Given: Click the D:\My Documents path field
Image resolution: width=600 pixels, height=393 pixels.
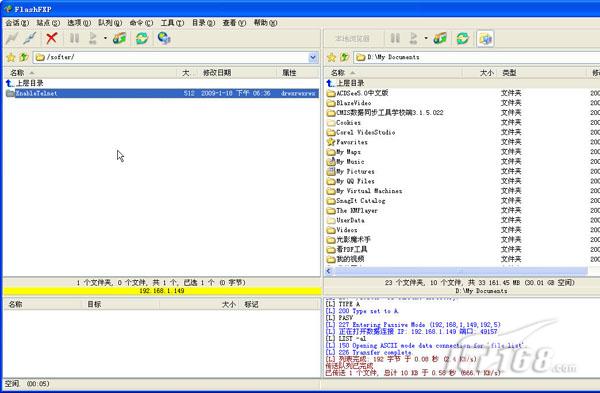Looking at the screenshot, I should [476, 57].
